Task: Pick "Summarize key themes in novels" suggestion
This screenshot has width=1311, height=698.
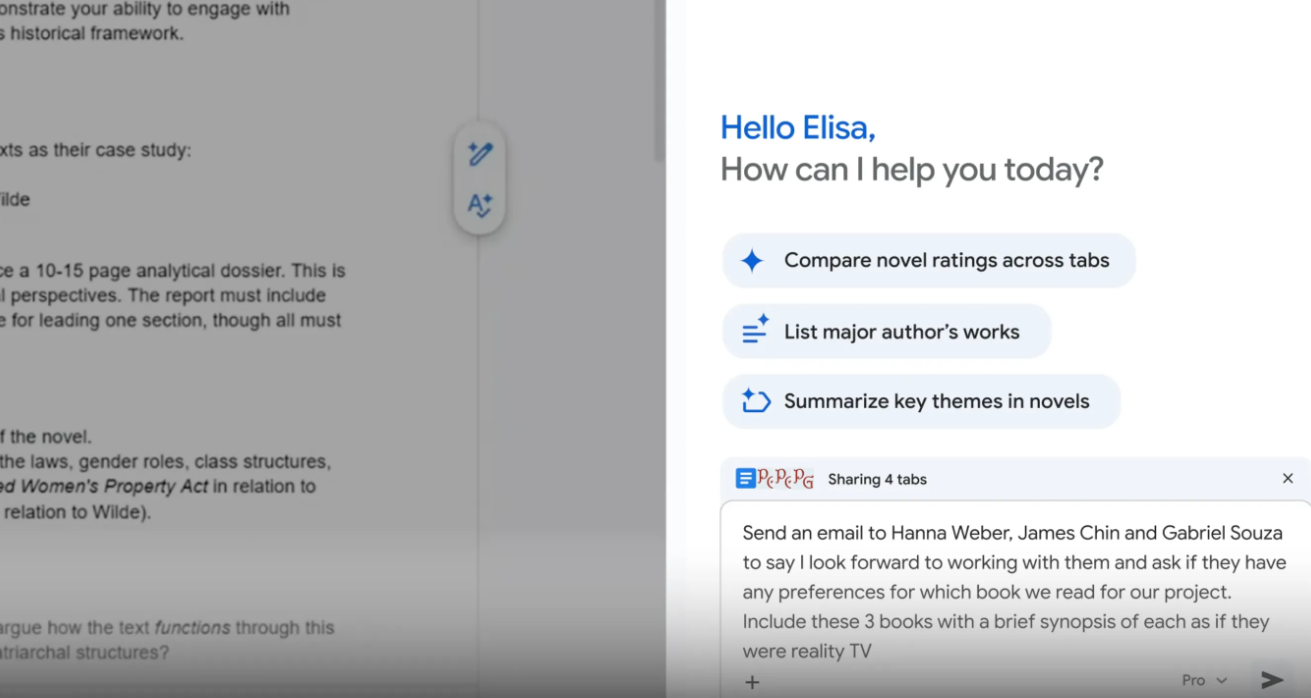Action: [936, 402]
